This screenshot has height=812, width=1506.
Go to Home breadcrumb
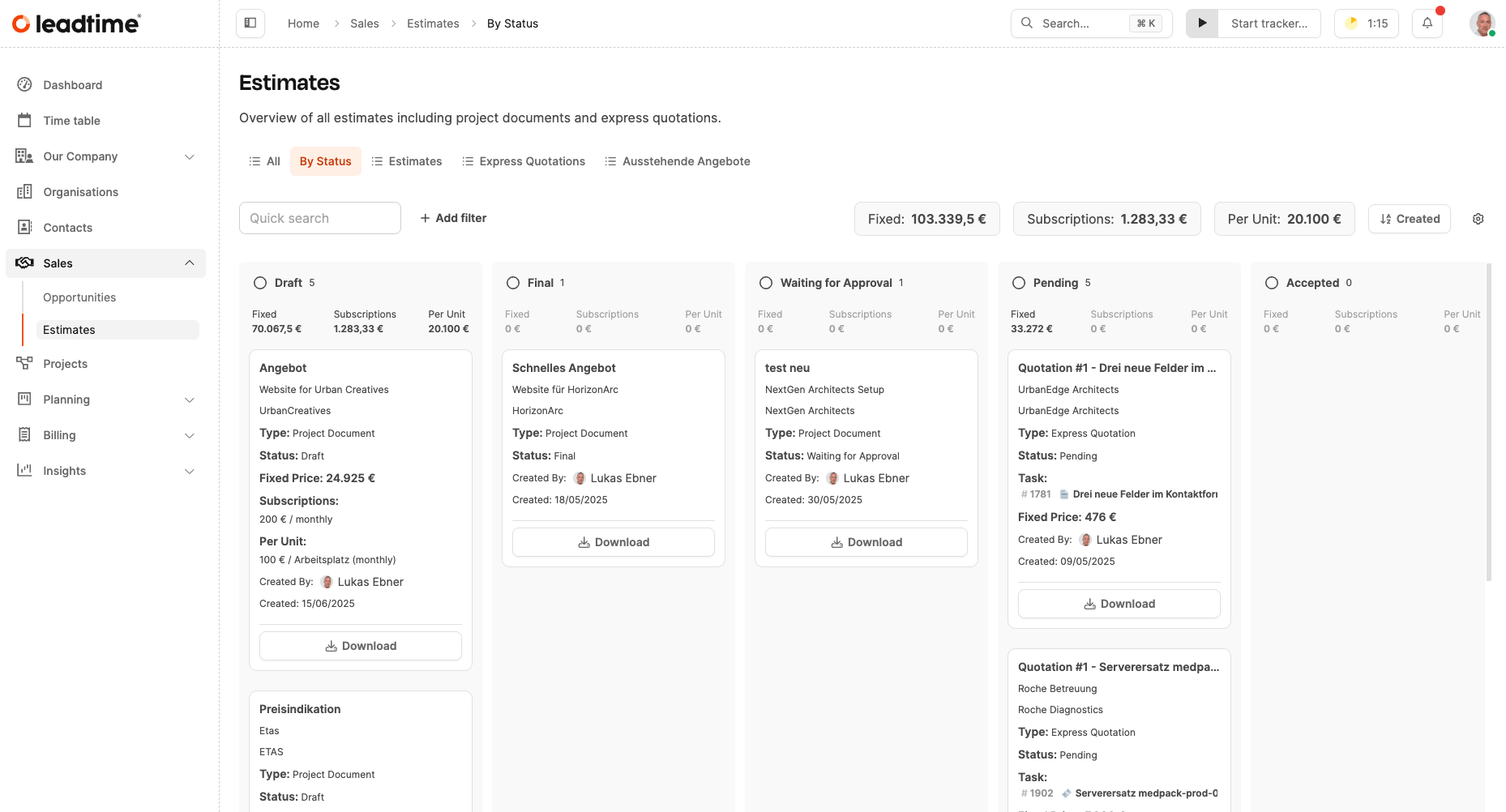[303, 24]
